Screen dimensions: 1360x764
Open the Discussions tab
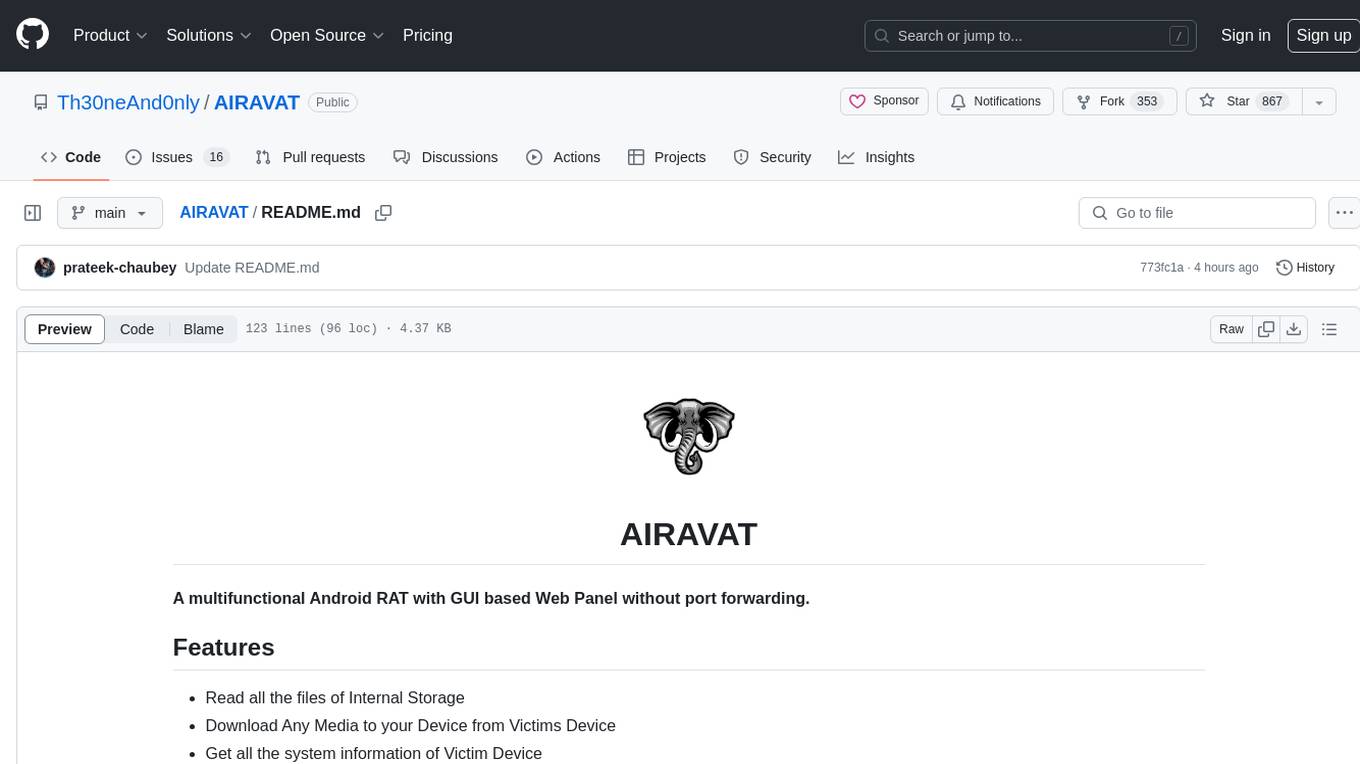click(445, 157)
